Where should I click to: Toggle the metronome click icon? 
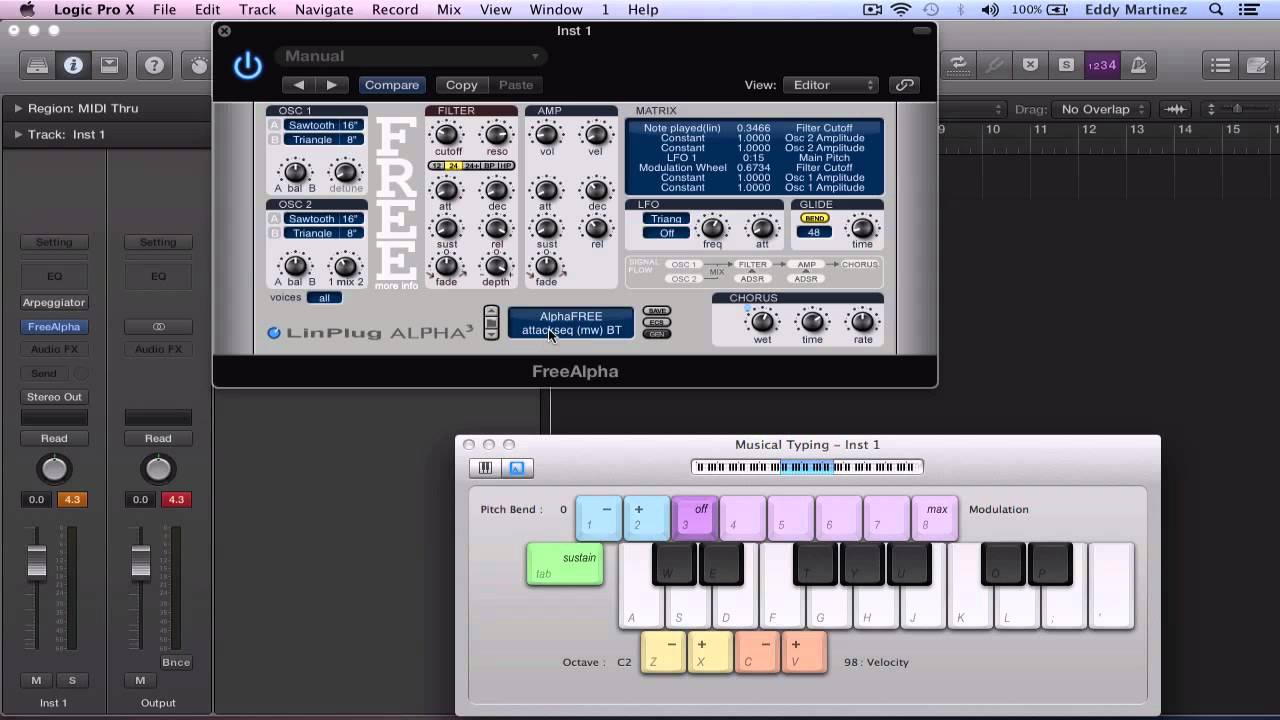[x=1138, y=65]
